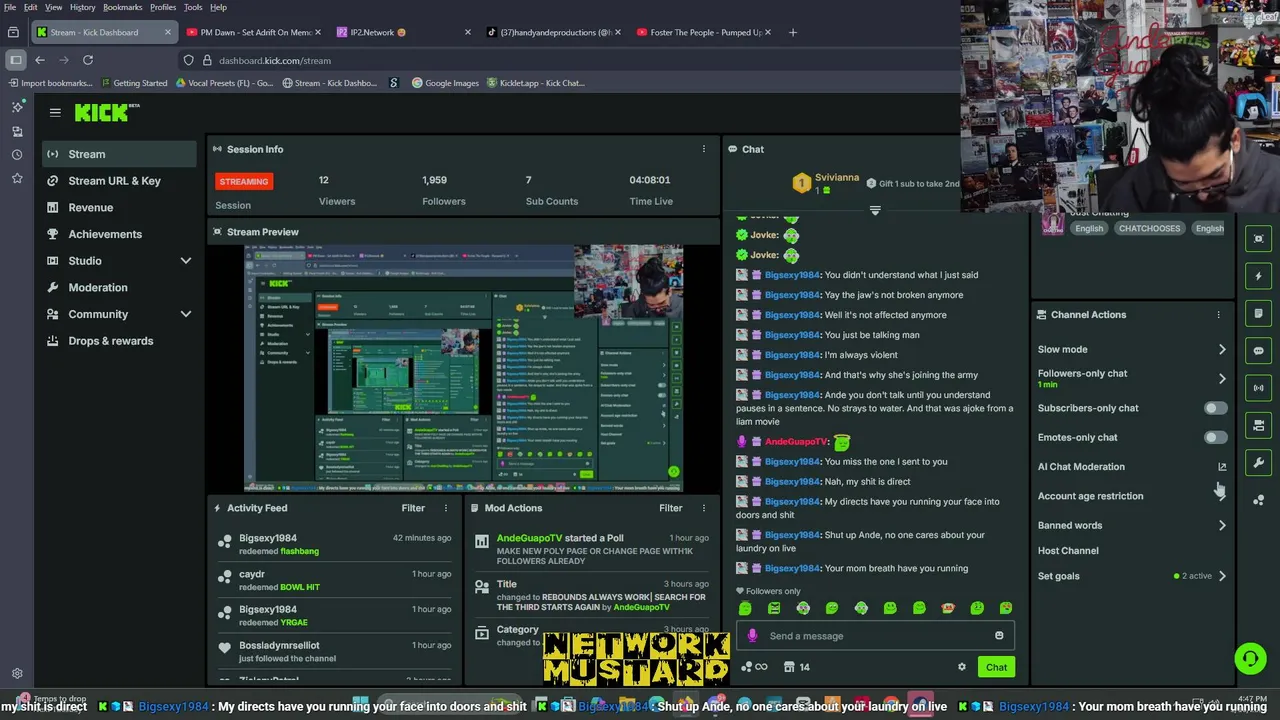Click the broadcast signal icon in right rail
This screenshot has width=1280, height=720.
(x=1259, y=388)
